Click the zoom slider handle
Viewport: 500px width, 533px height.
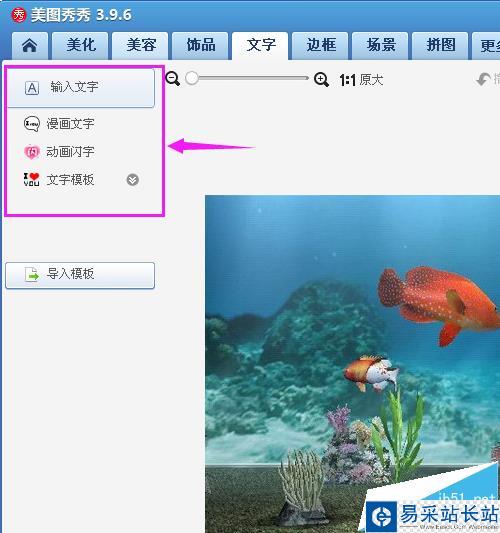pyautogui.click(x=192, y=78)
